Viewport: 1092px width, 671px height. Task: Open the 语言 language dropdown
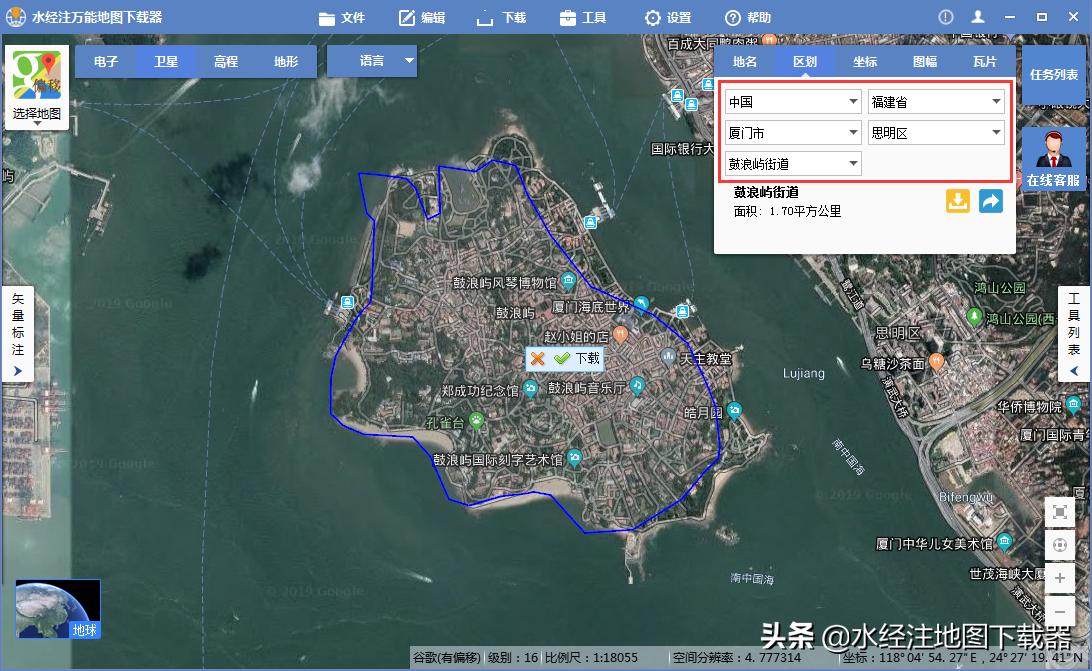tap(372, 61)
